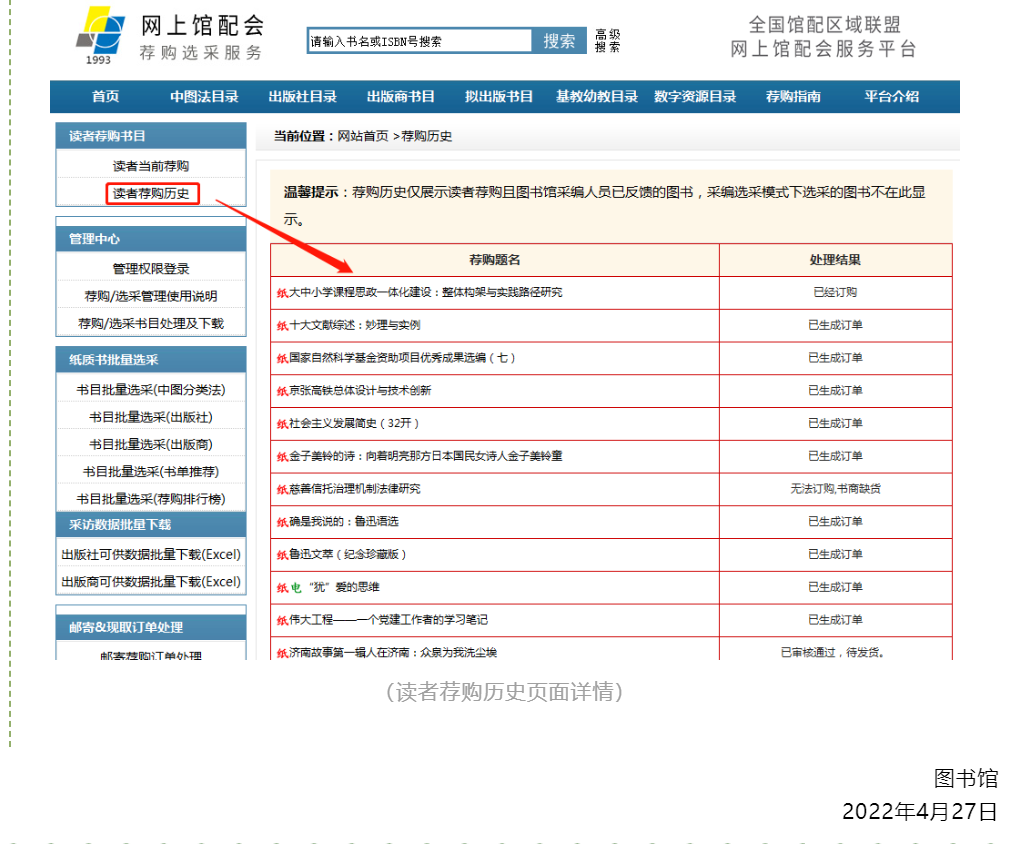The height and width of the screenshot is (844, 1010).
Task: Go to 首页 in navigation bar
Action: [x=105, y=97]
